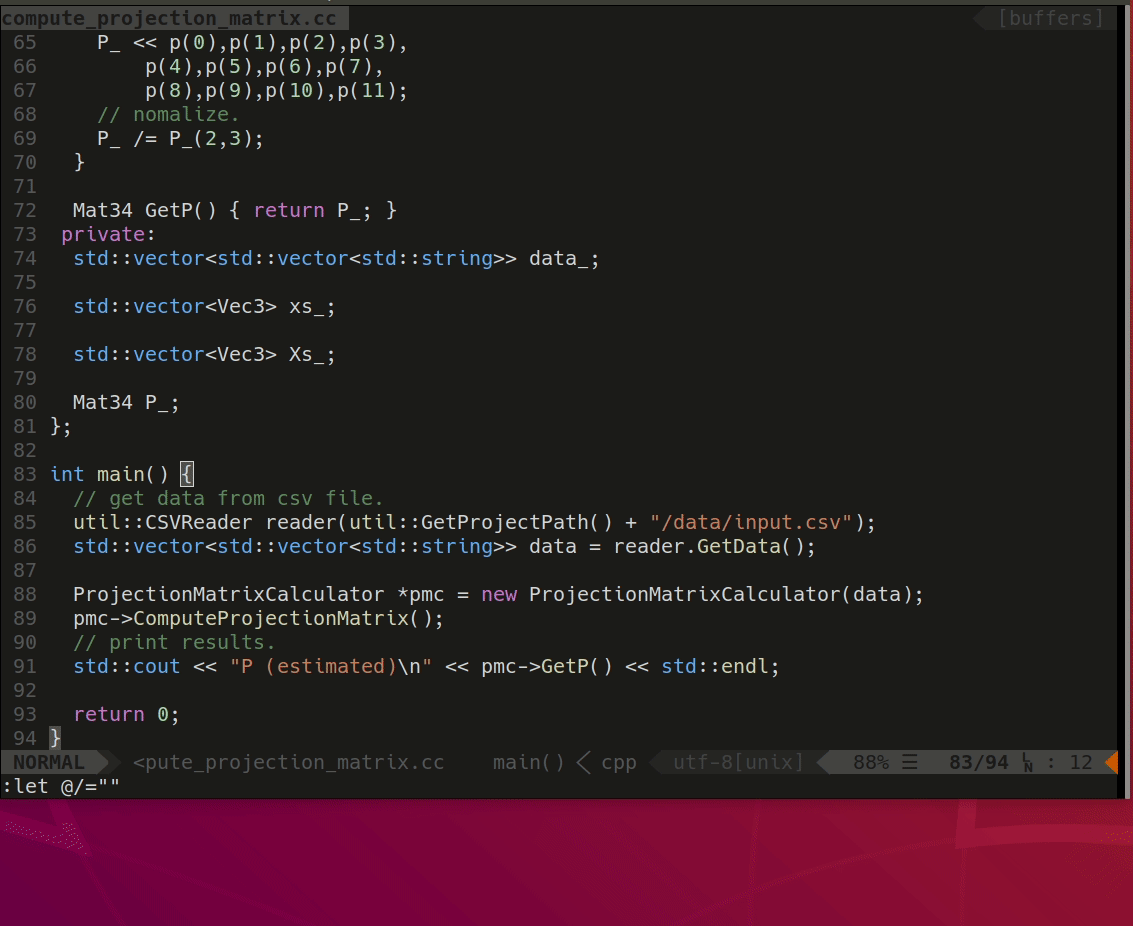The height and width of the screenshot is (926, 1133).
Task: Click the "/data/input.csv" string literal
Action: pyautogui.click(x=751, y=522)
